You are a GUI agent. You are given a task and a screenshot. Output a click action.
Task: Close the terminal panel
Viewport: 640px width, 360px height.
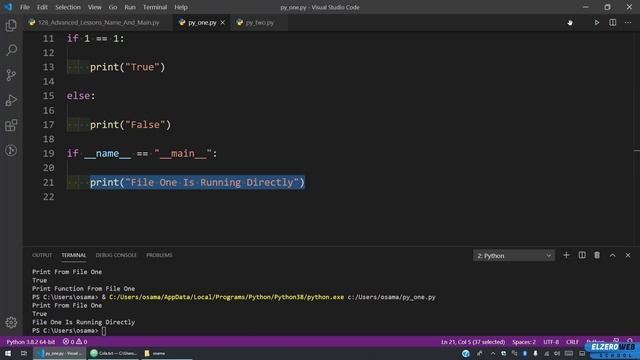[628, 255]
